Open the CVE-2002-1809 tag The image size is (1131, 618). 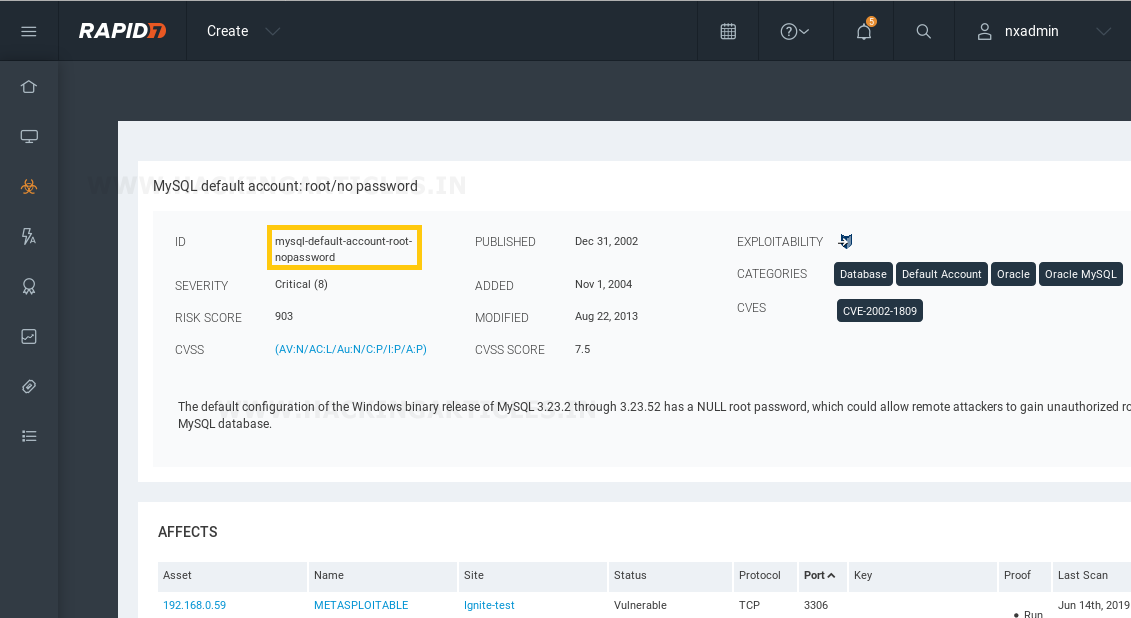(879, 311)
